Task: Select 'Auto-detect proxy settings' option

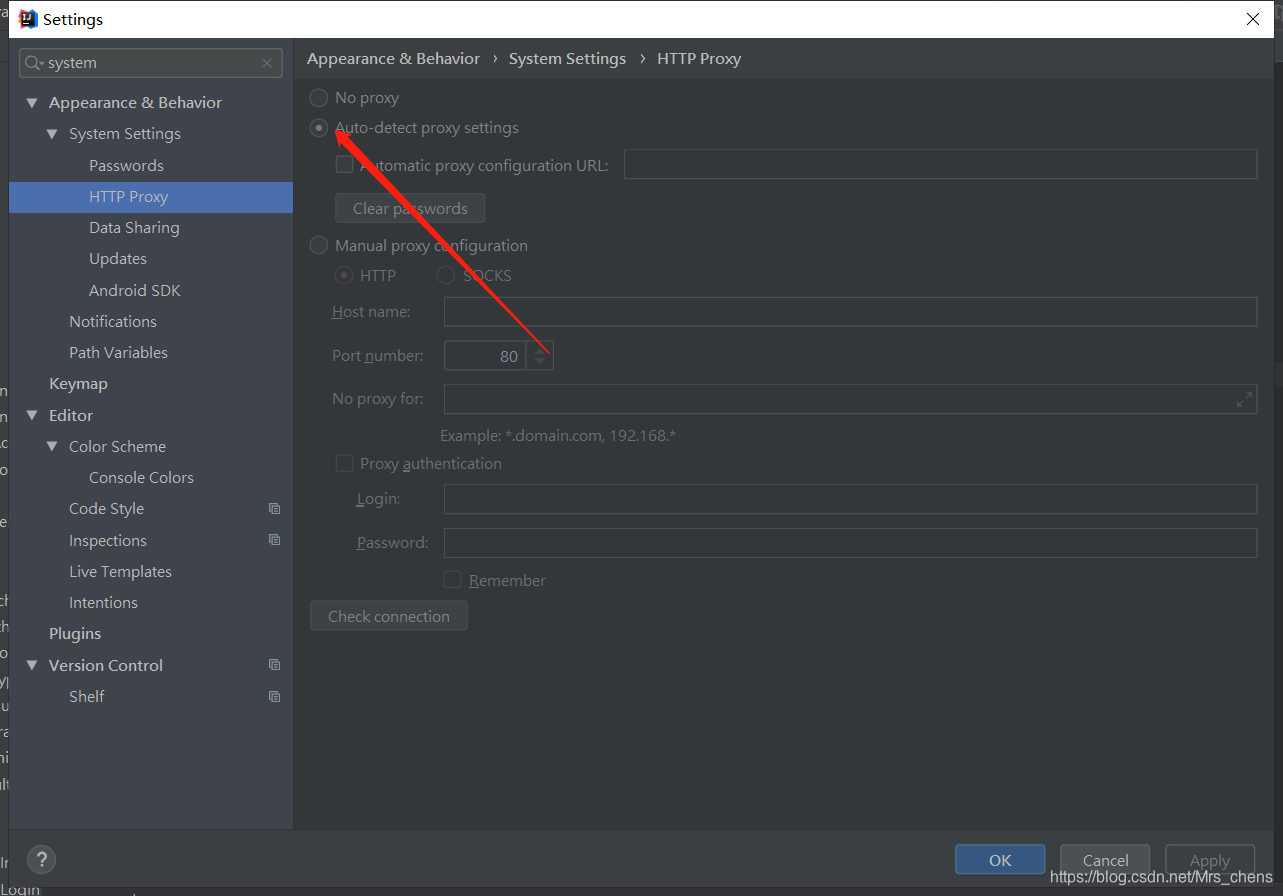Action: pyautogui.click(x=319, y=128)
